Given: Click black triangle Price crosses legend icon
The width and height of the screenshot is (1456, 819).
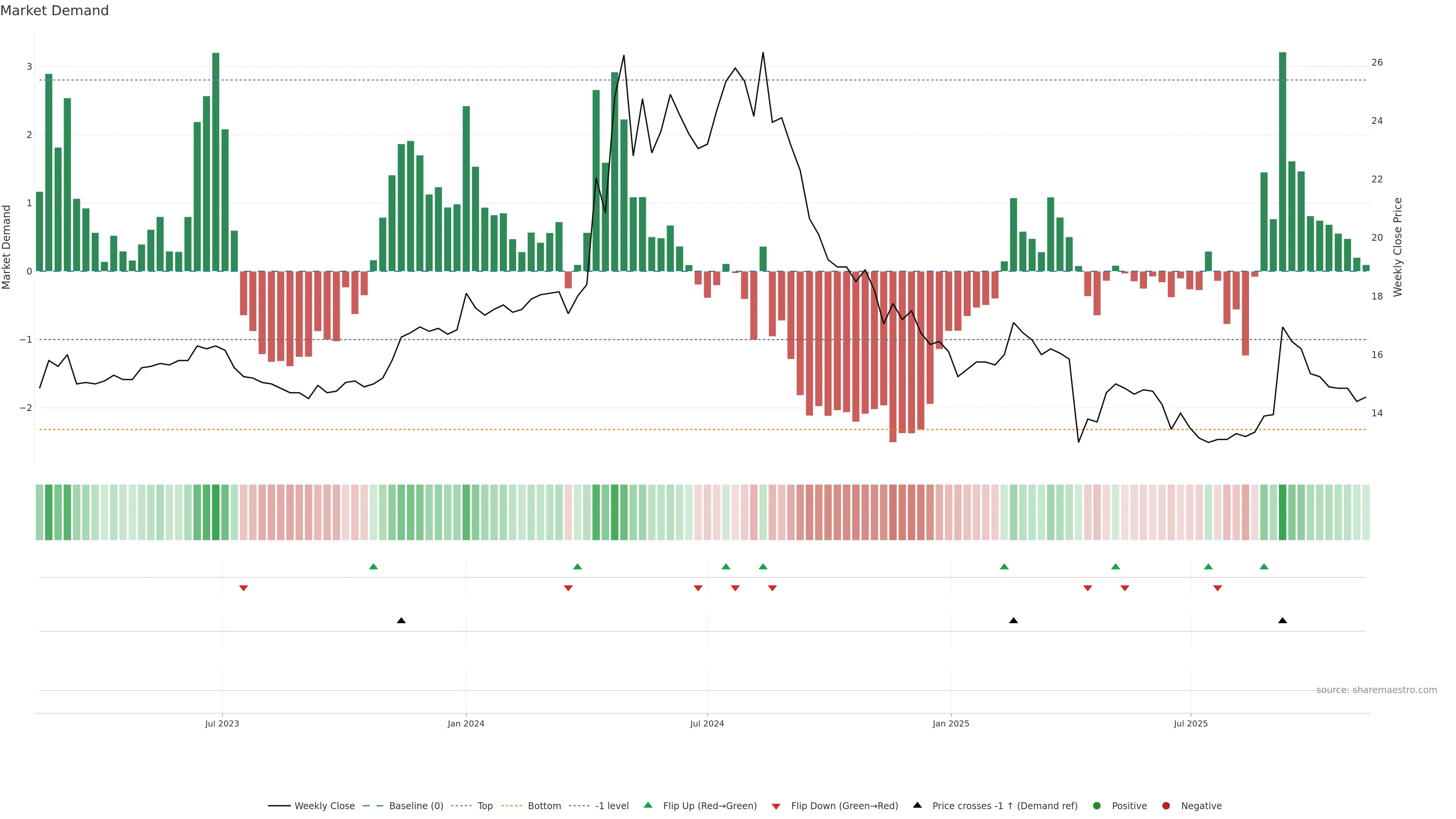Looking at the screenshot, I should (917, 805).
